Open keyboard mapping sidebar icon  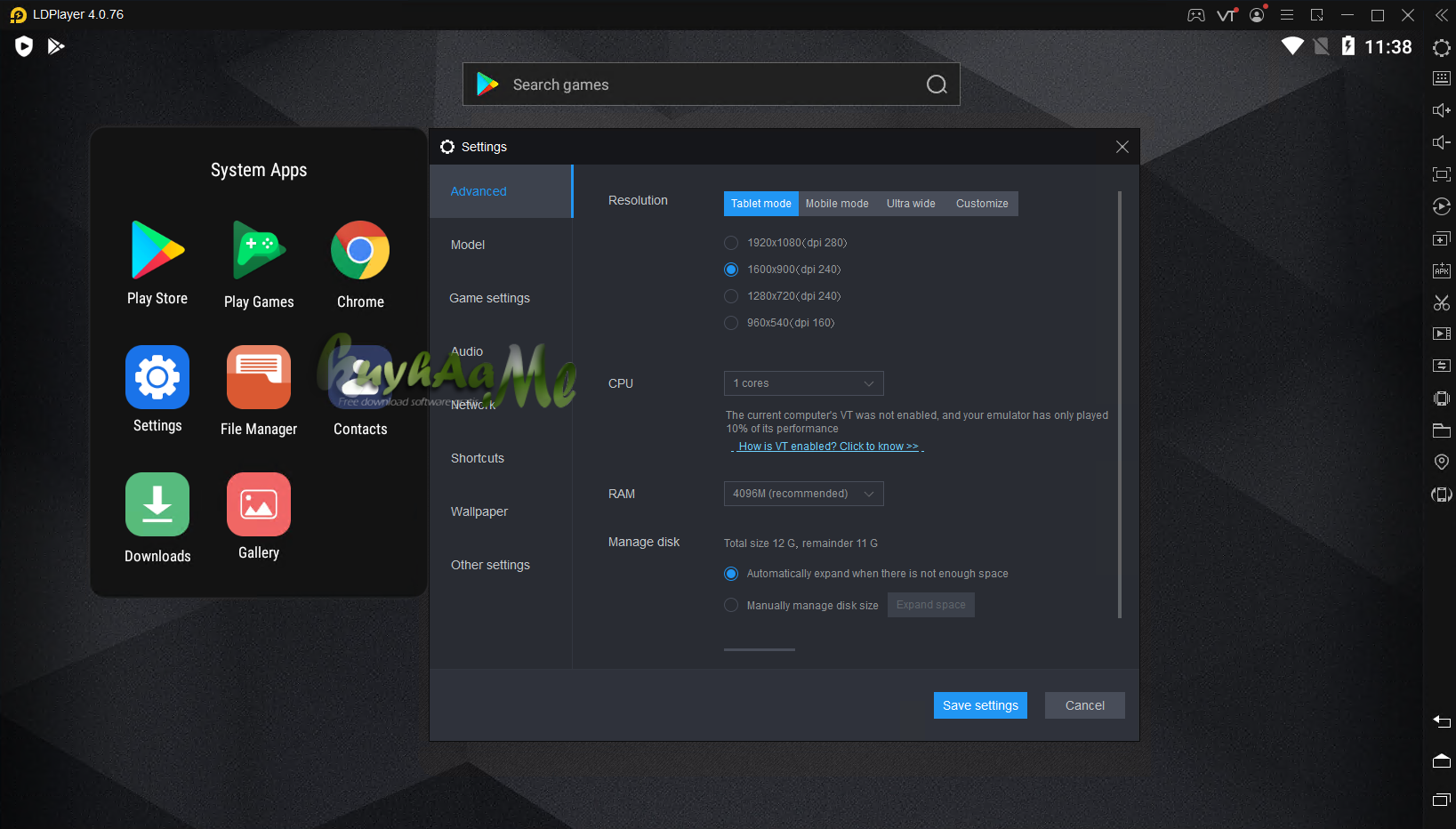tap(1442, 78)
